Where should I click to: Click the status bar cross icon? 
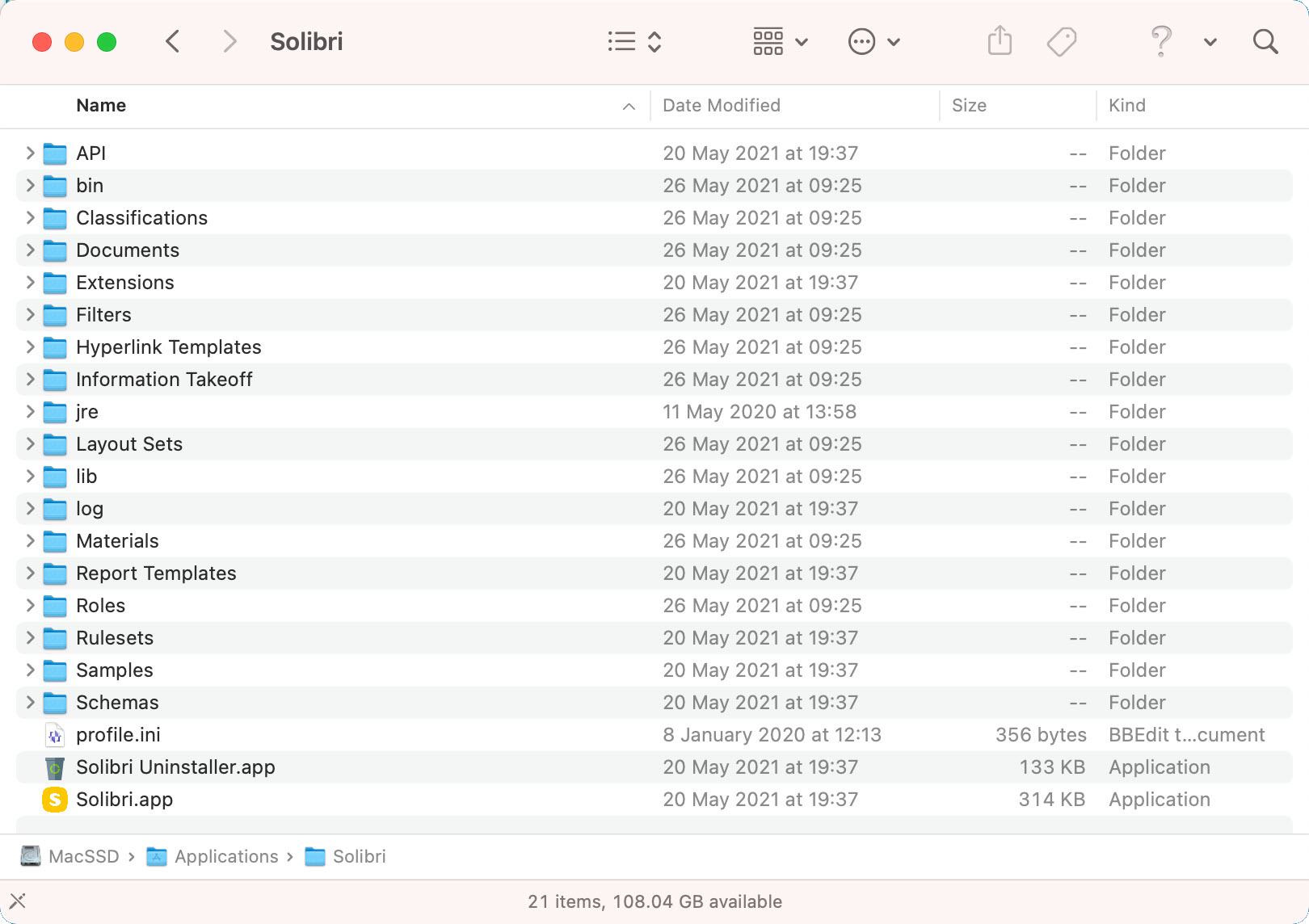pos(18,901)
